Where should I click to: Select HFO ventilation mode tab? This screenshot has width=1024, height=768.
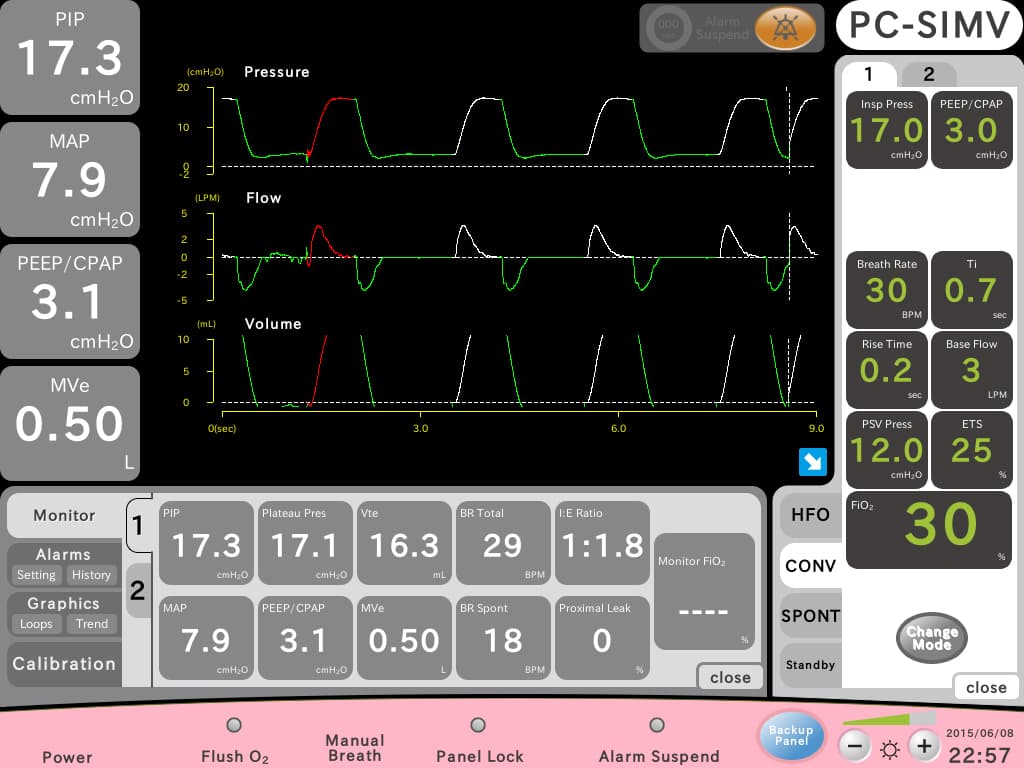point(810,515)
